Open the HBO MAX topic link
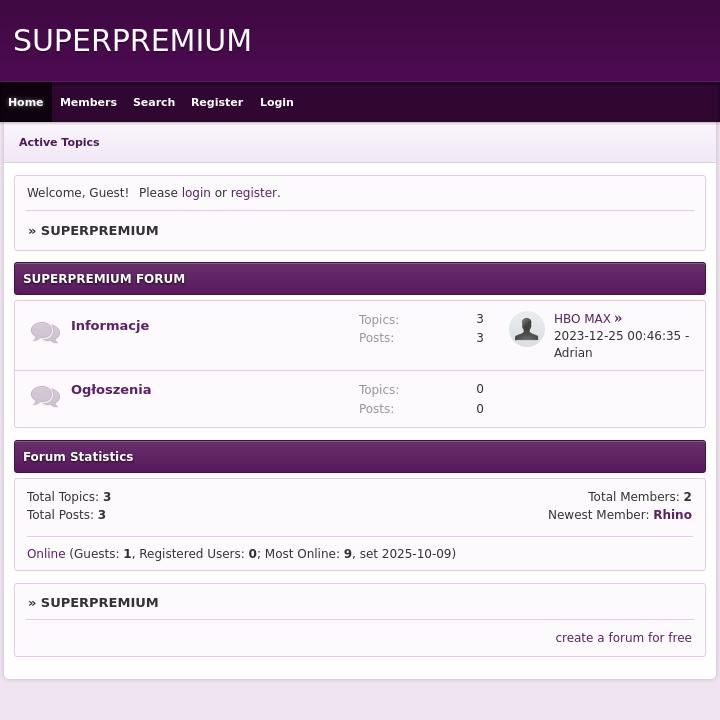Image resolution: width=720 pixels, height=720 pixels. (582, 319)
